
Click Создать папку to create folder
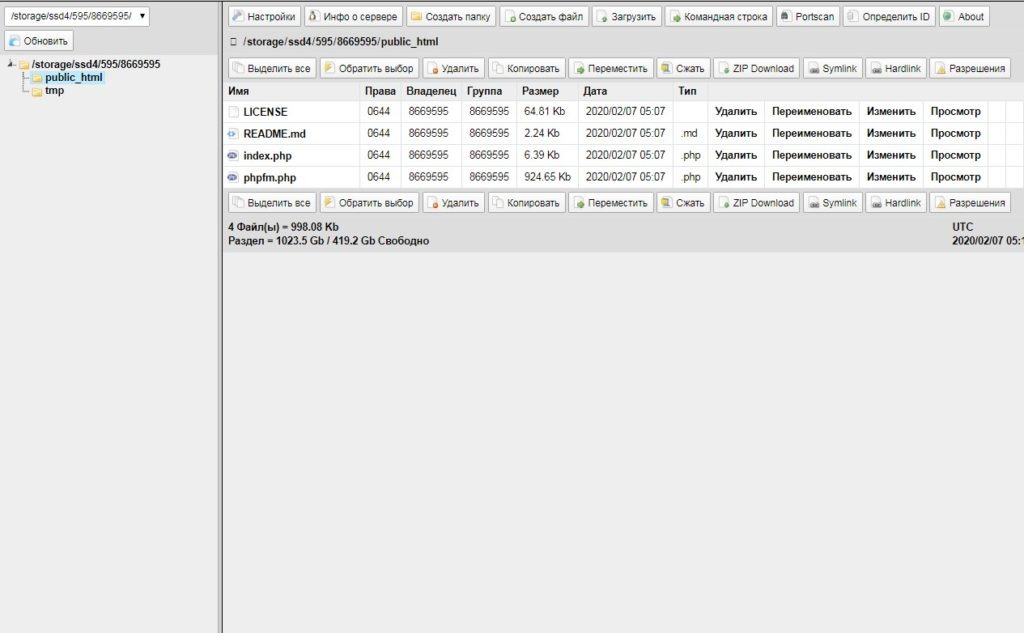coord(451,16)
